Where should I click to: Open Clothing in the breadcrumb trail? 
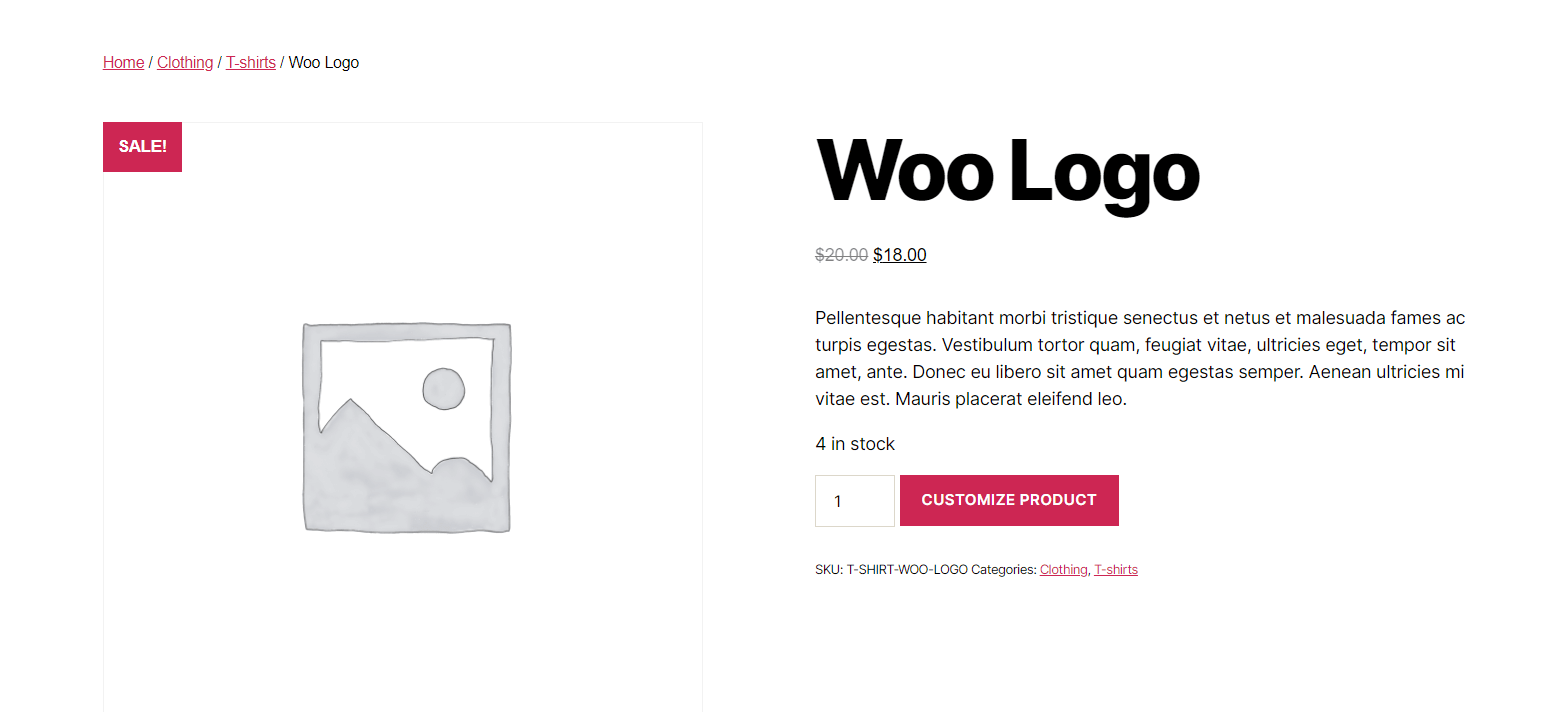point(185,63)
